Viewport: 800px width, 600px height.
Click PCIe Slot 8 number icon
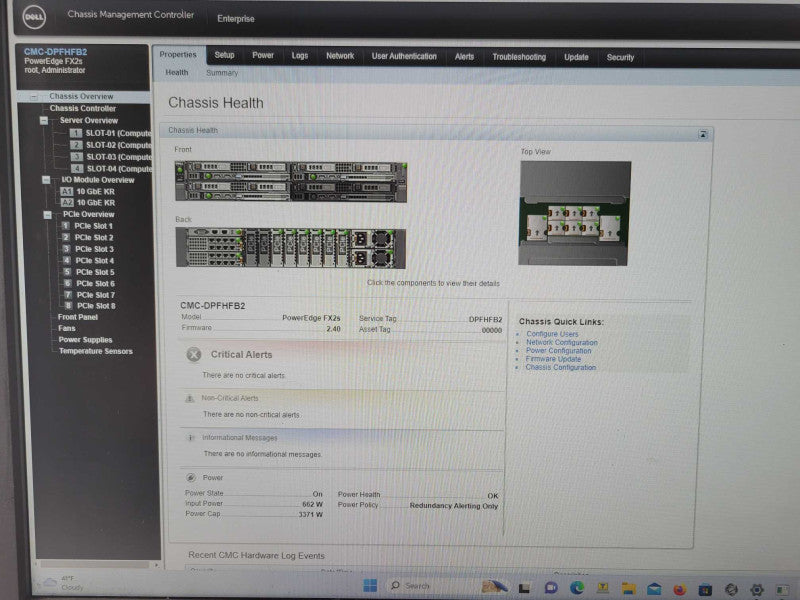pos(68,306)
